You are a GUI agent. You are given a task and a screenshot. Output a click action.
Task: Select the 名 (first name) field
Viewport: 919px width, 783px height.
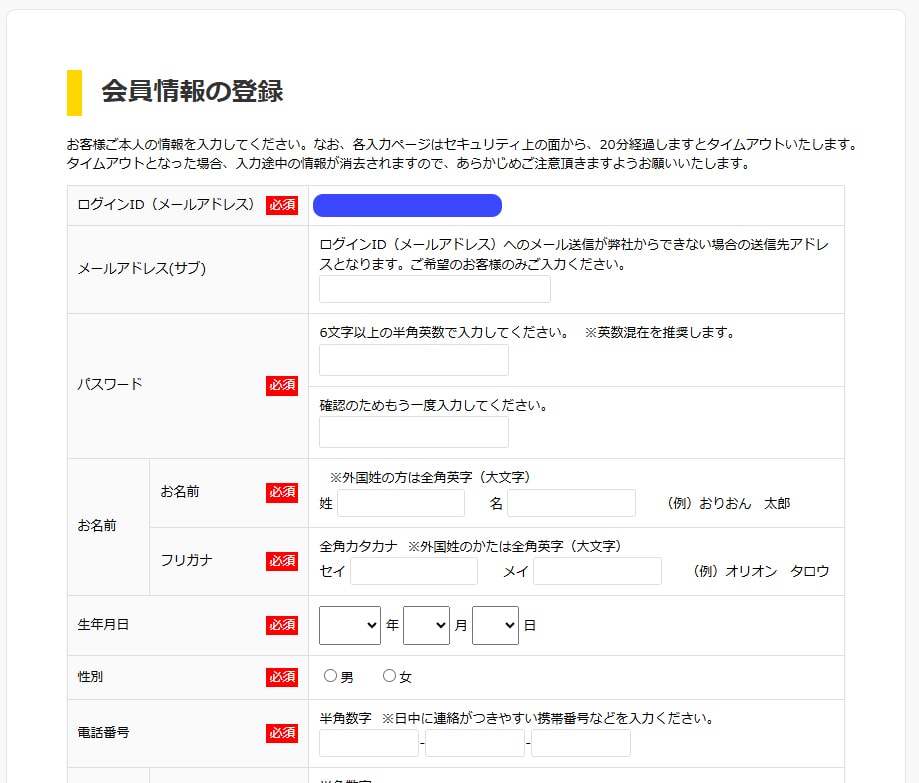[571, 503]
